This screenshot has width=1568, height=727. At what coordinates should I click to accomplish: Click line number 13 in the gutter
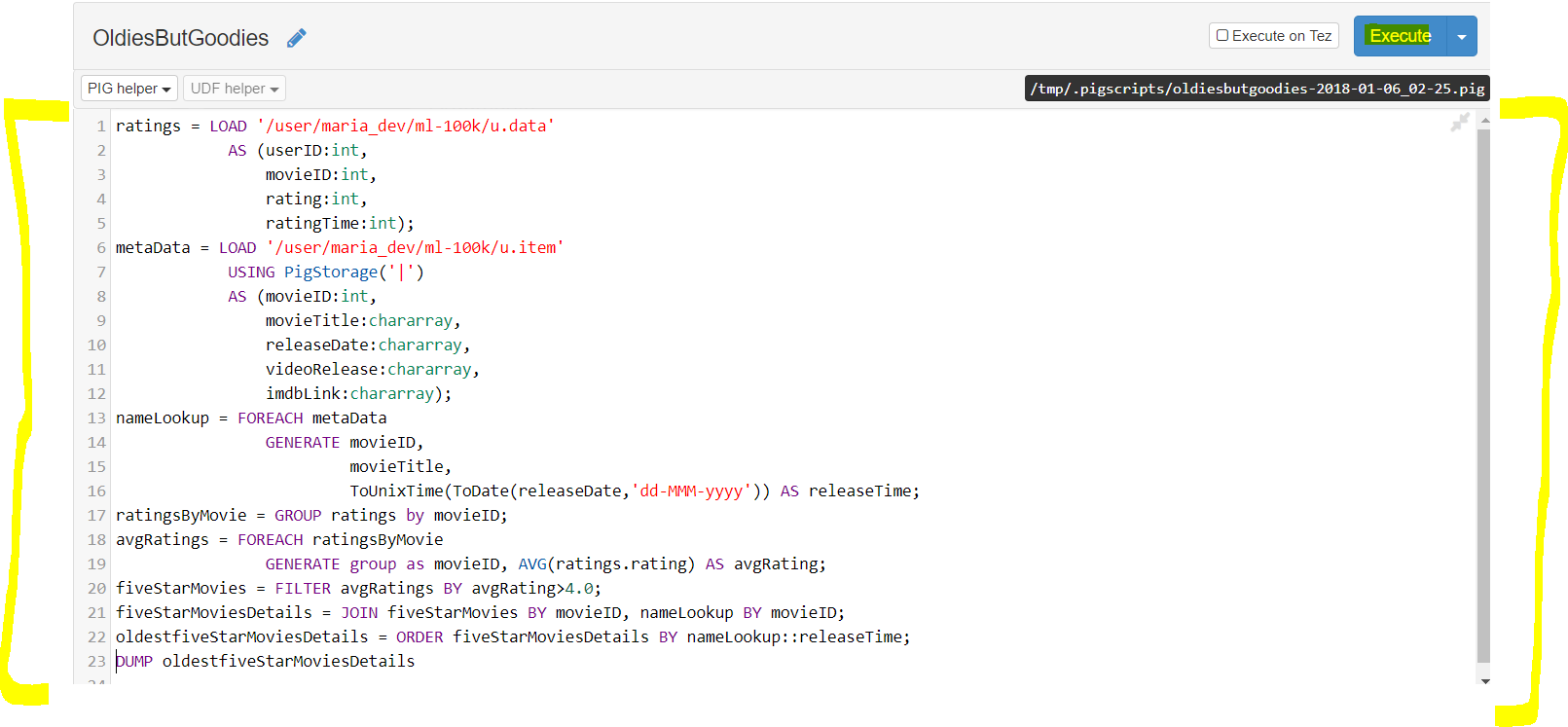96,418
